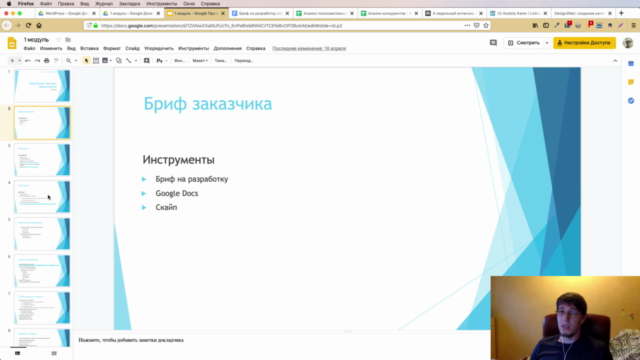This screenshot has width=640, height=360.
Task: Open the Слайд menu
Action: (132, 48)
